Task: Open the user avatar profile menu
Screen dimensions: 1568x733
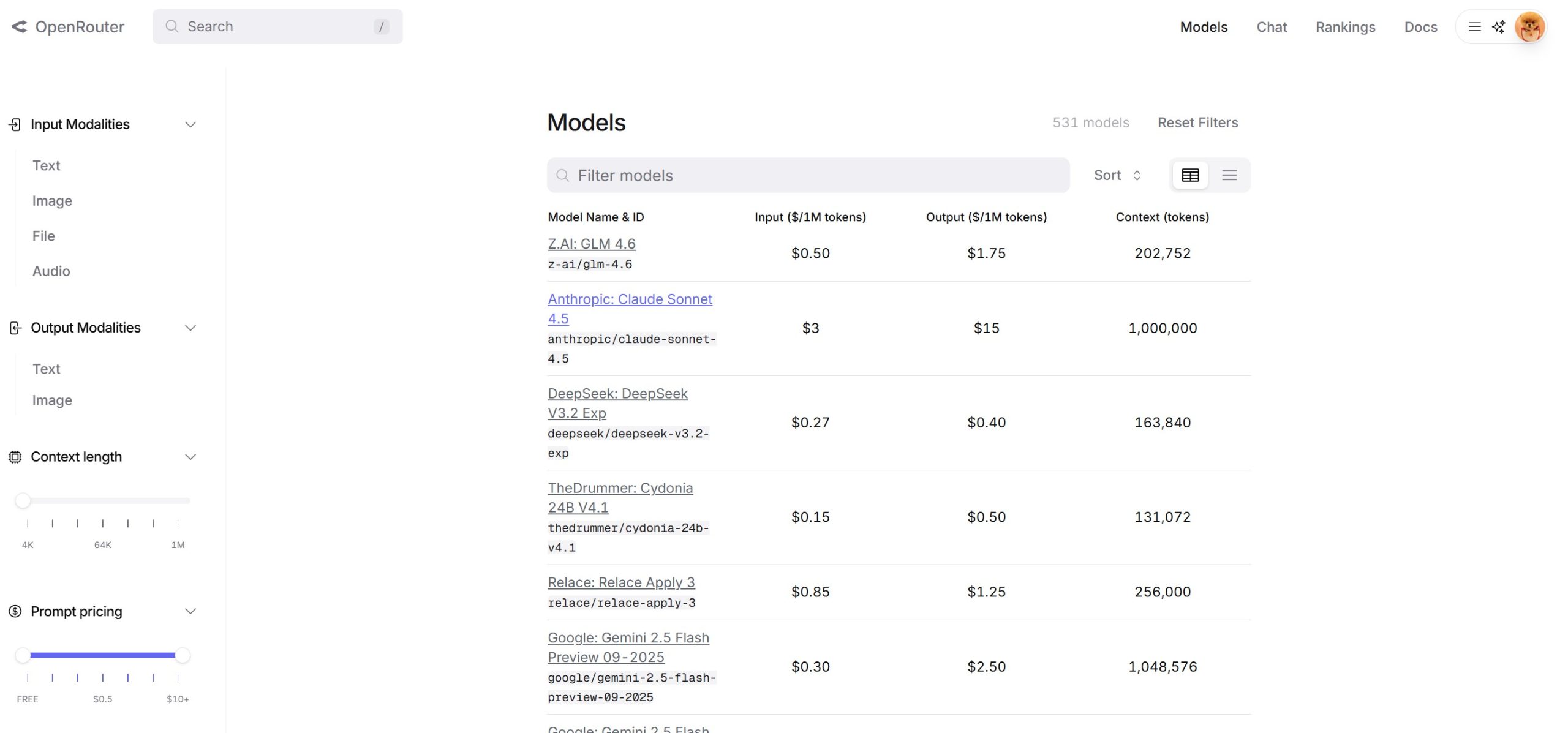Action: point(1529,27)
